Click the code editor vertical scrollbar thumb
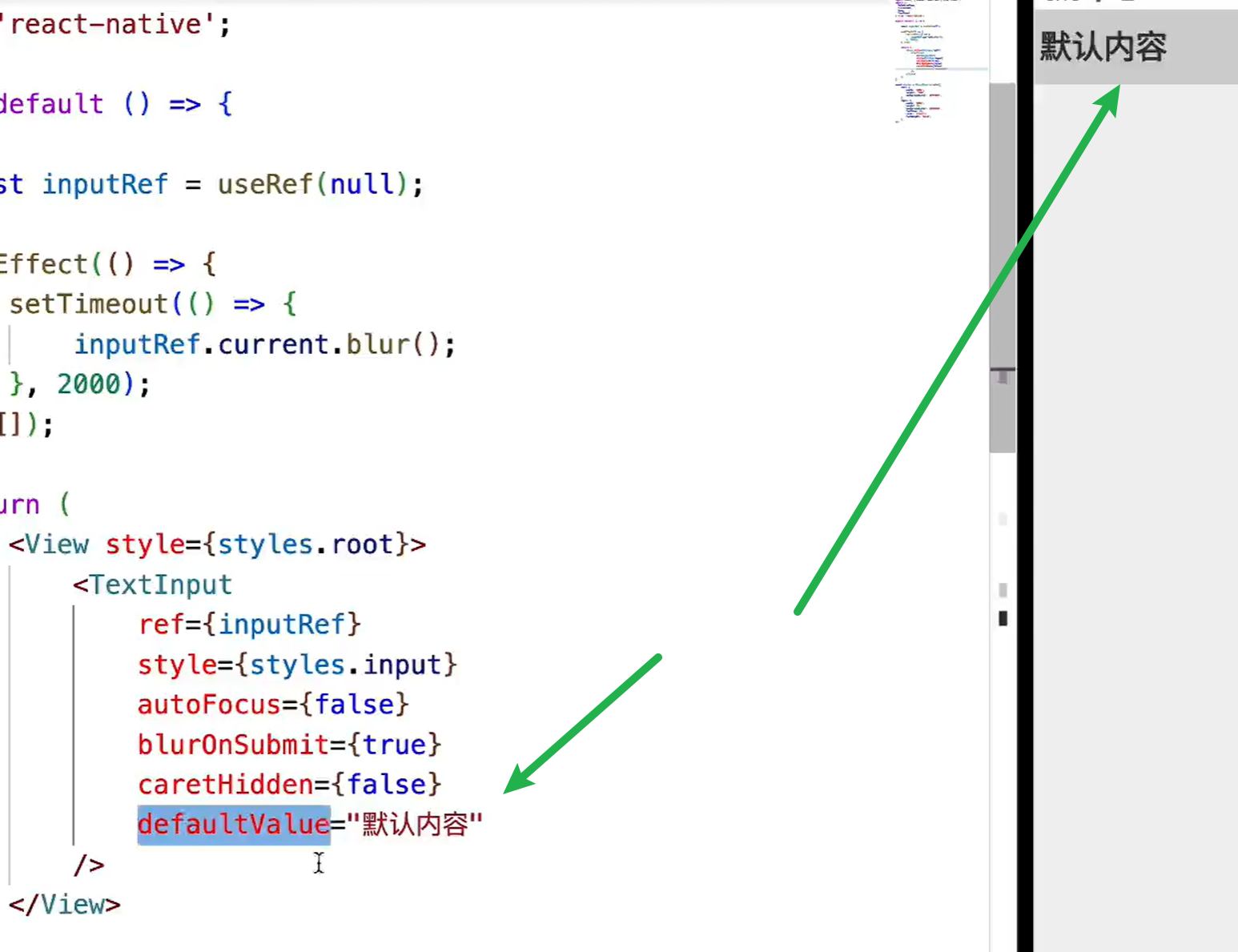1238x952 pixels. (x=1003, y=268)
